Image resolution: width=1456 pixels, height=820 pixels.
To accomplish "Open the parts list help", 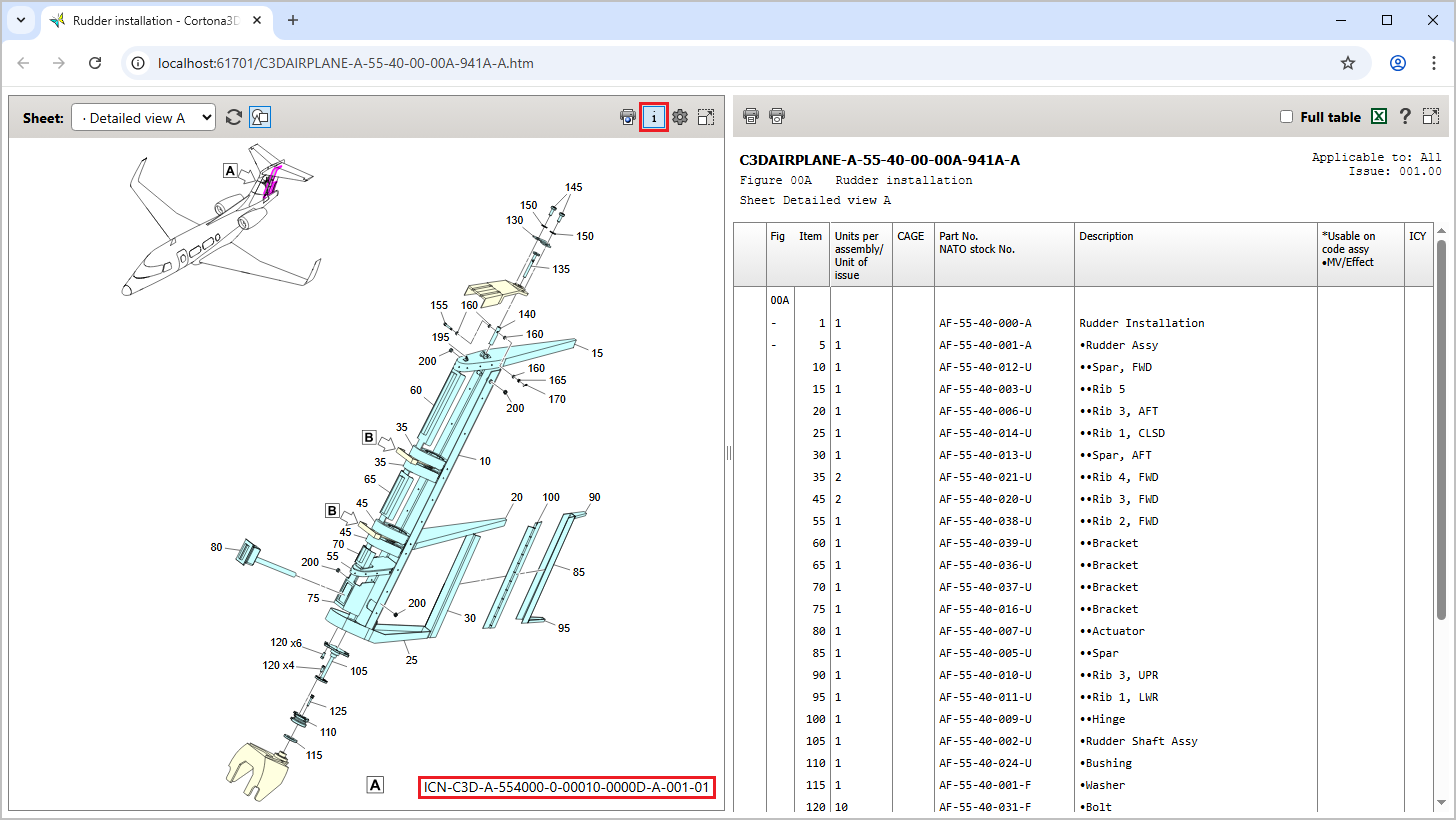I will [1405, 116].
